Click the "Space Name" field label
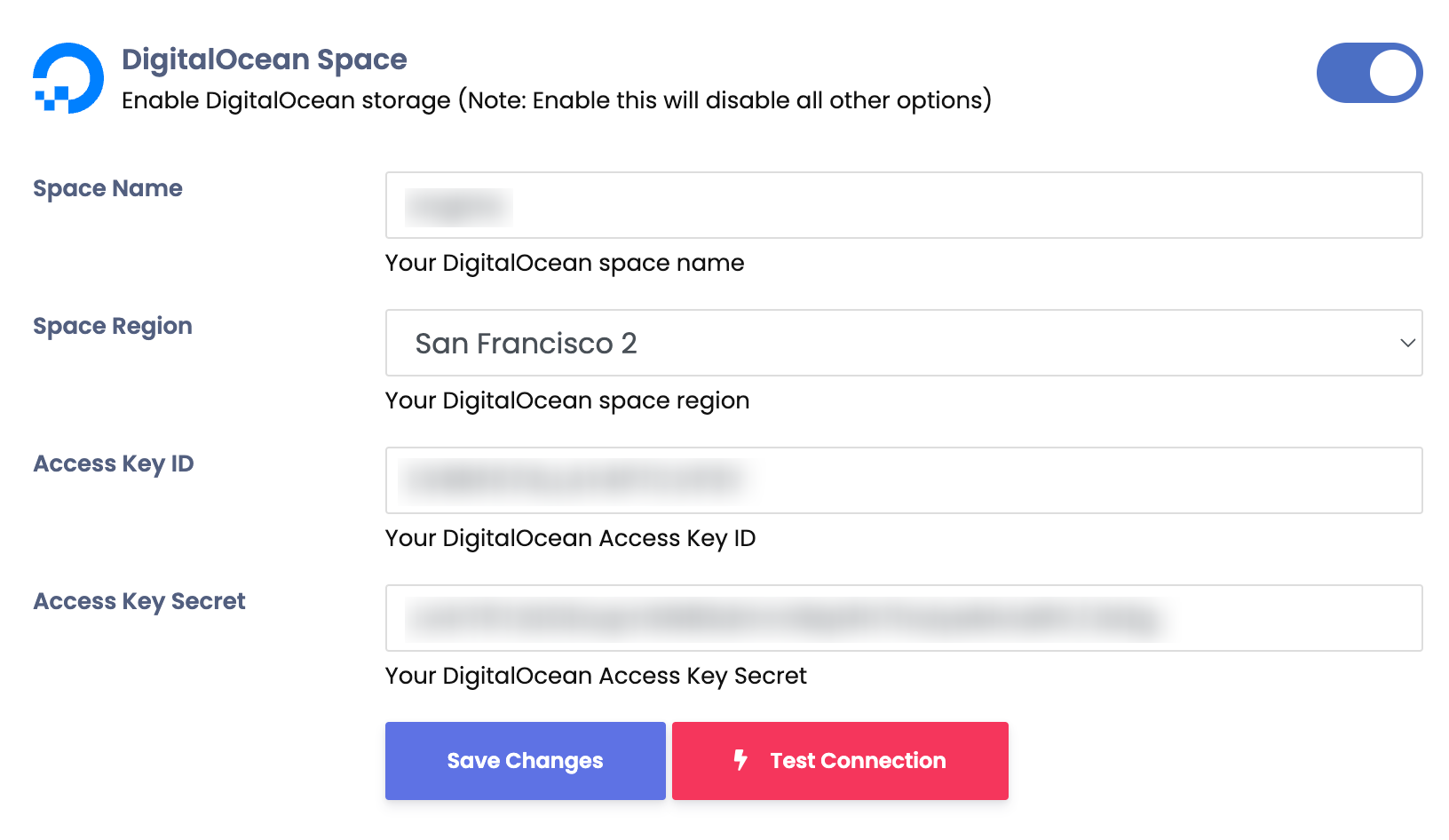 [x=107, y=188]
